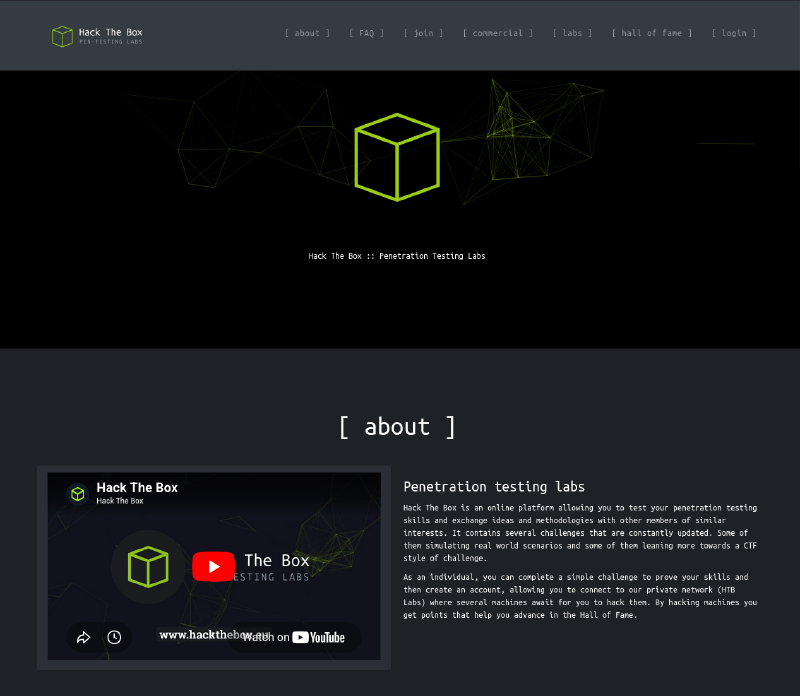Click the Hack The Box channel avatar in video
This screenshot has width=800, height=696.
78,493
